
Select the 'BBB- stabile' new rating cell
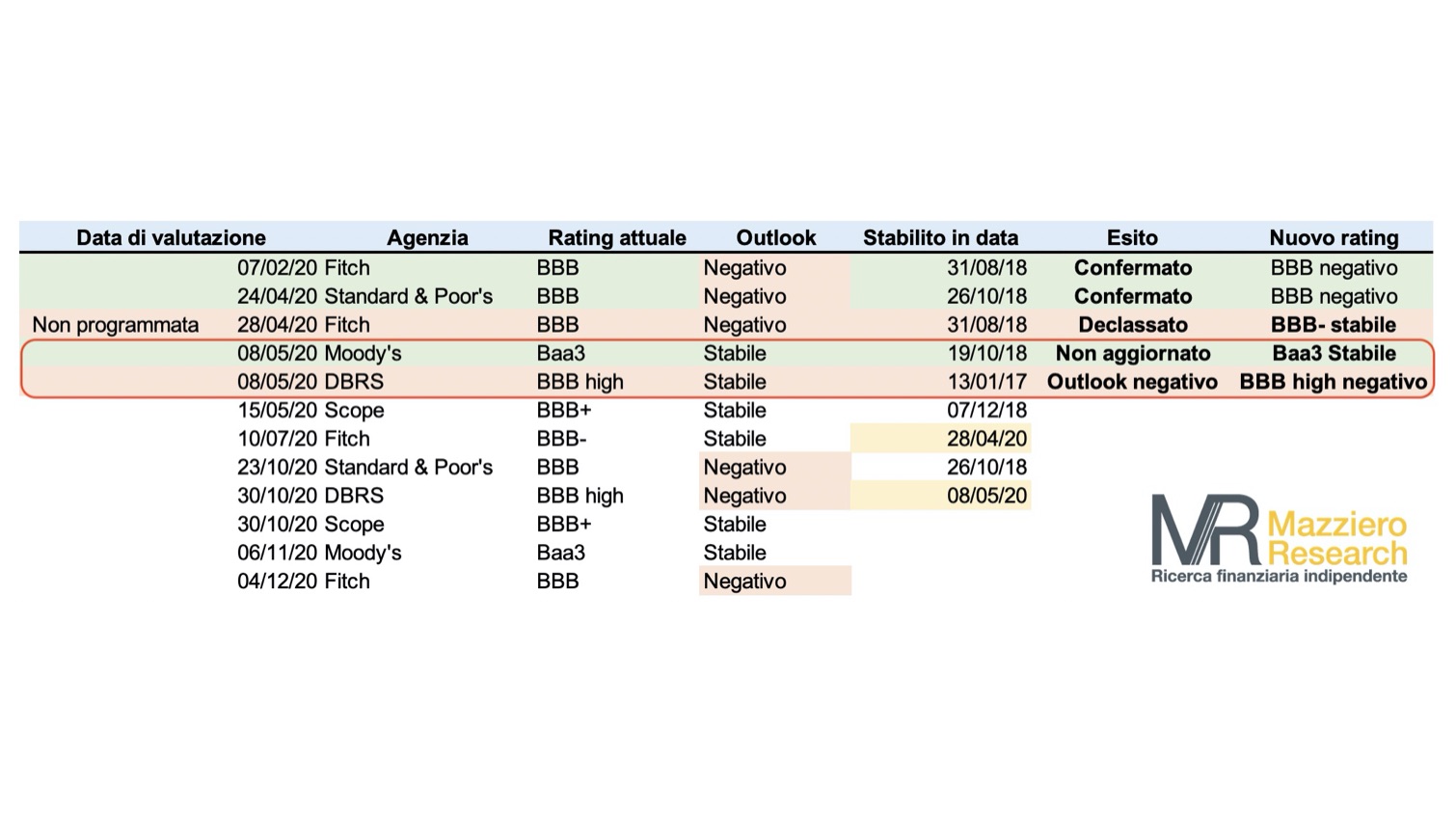pyautogui.click(x=1334, y=325)
